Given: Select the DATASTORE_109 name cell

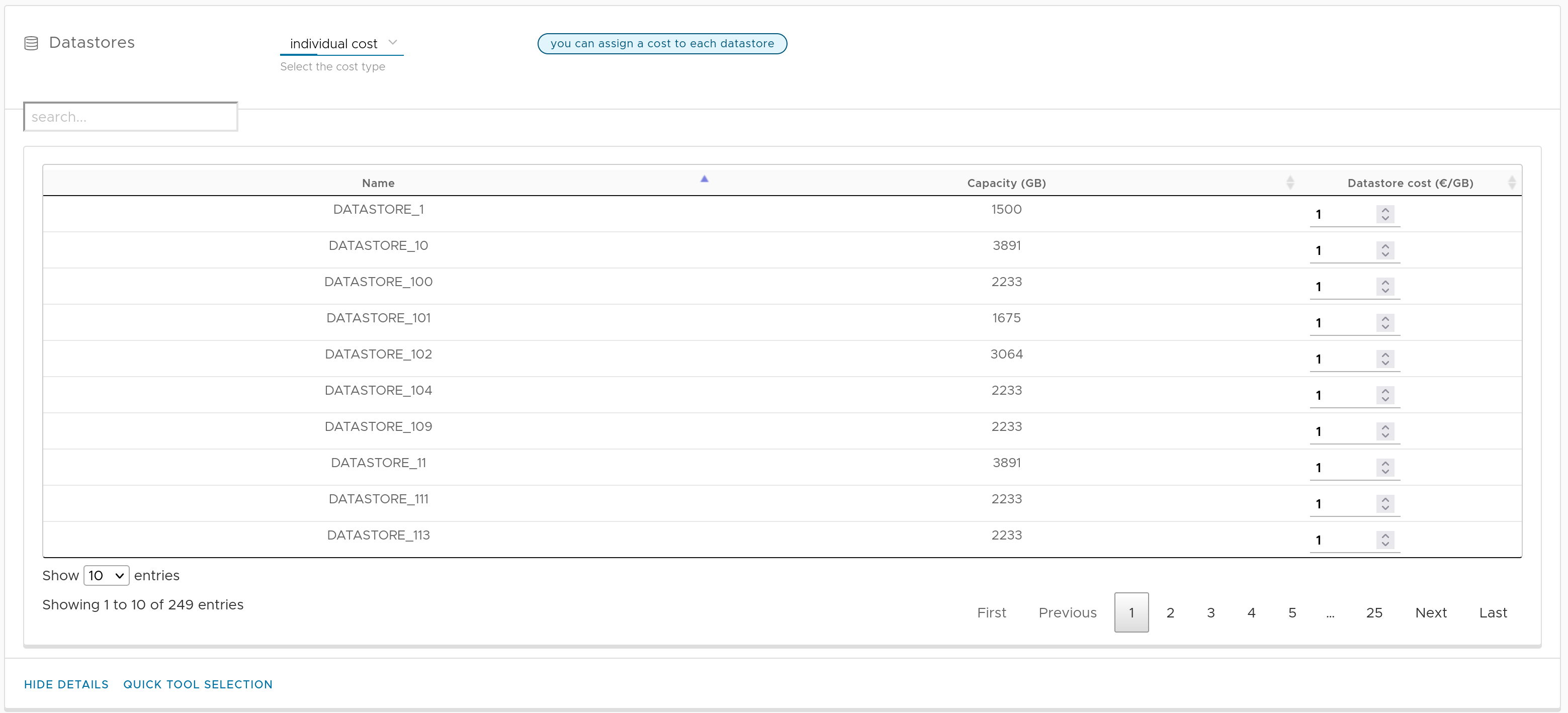Looking at the screenshot, I should [378, 426].
